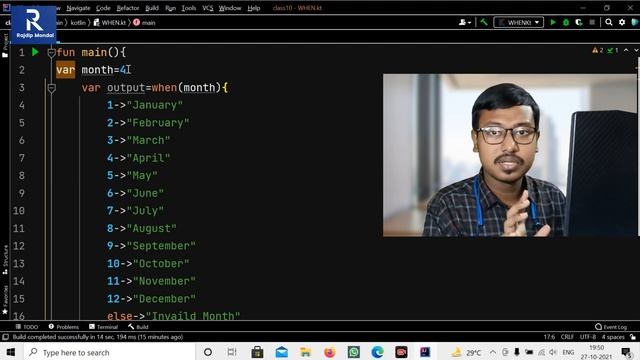Viewport: 640px width, 360px height.
Task: Click the IntelliJ IDEA taskbar icon
Action: click(425, 352)
